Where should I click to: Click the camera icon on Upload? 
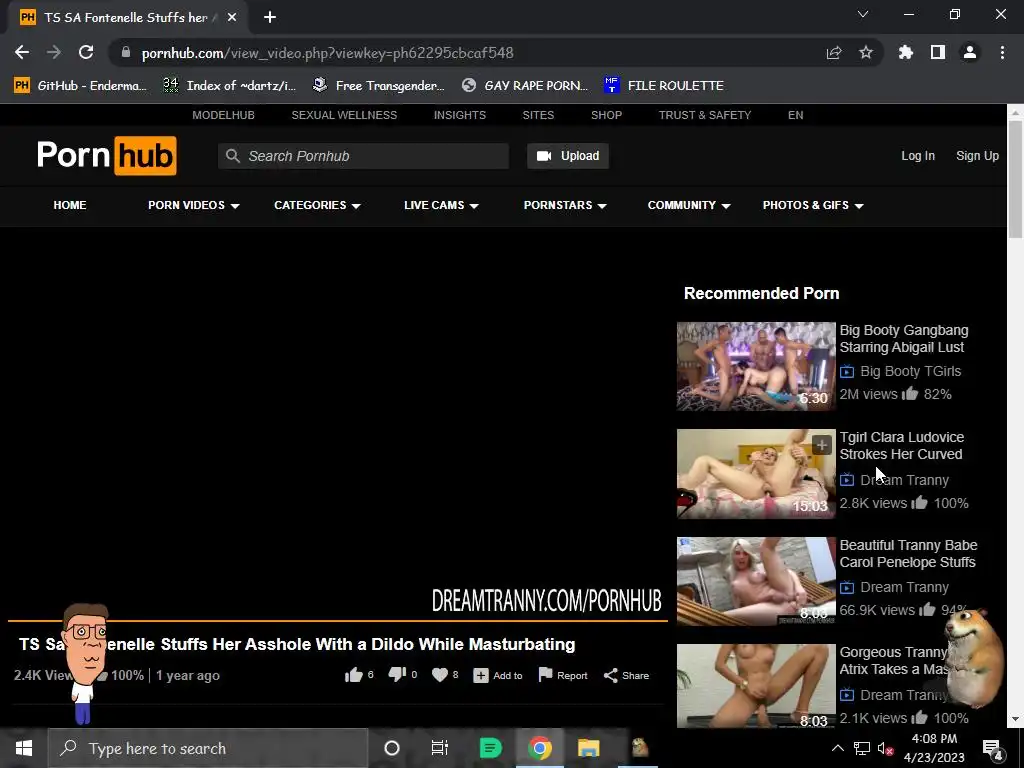tap(543, 155)
